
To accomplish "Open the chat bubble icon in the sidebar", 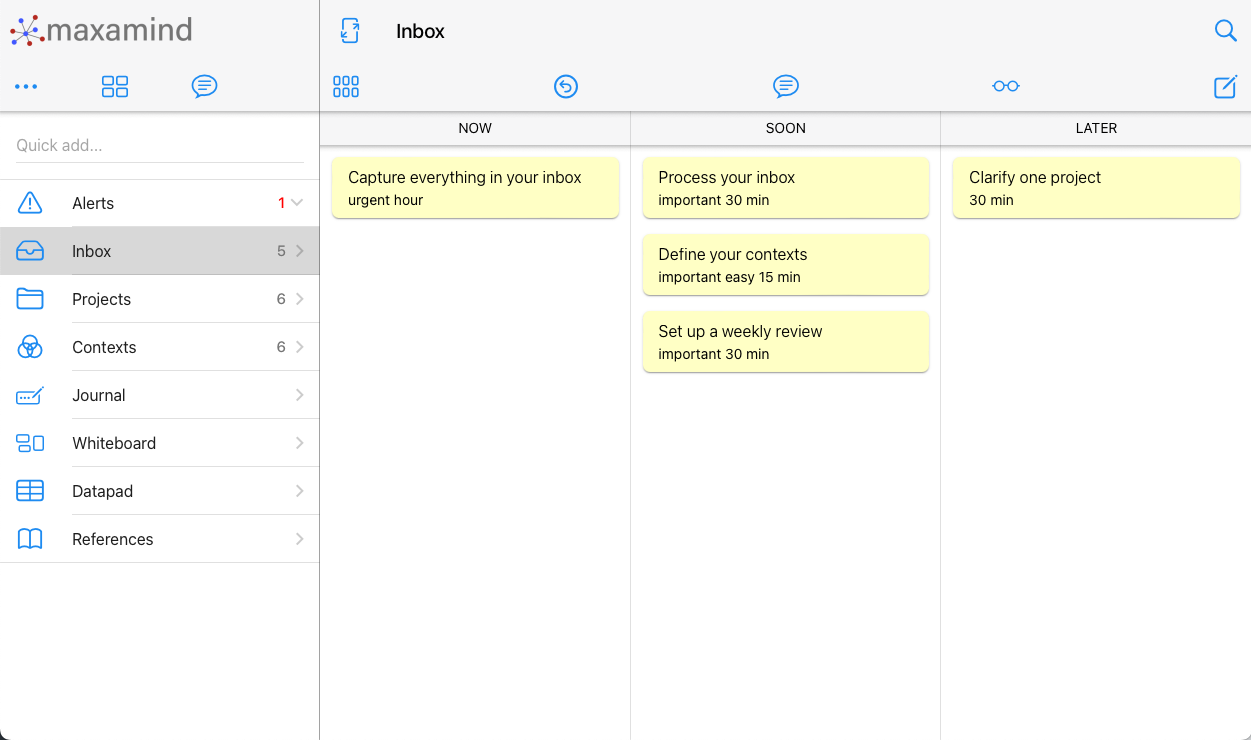I will coord(205,87).
